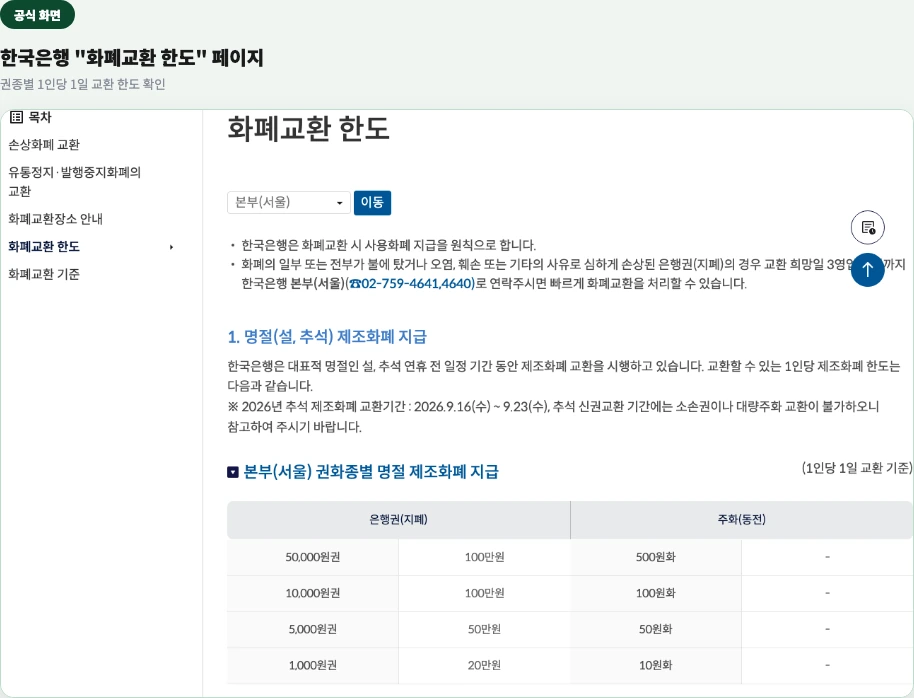This screenshot has height=698, width=914.
Task: Click the 100만원 limit in 10,000원권 row
Action: tap(484, 593)
